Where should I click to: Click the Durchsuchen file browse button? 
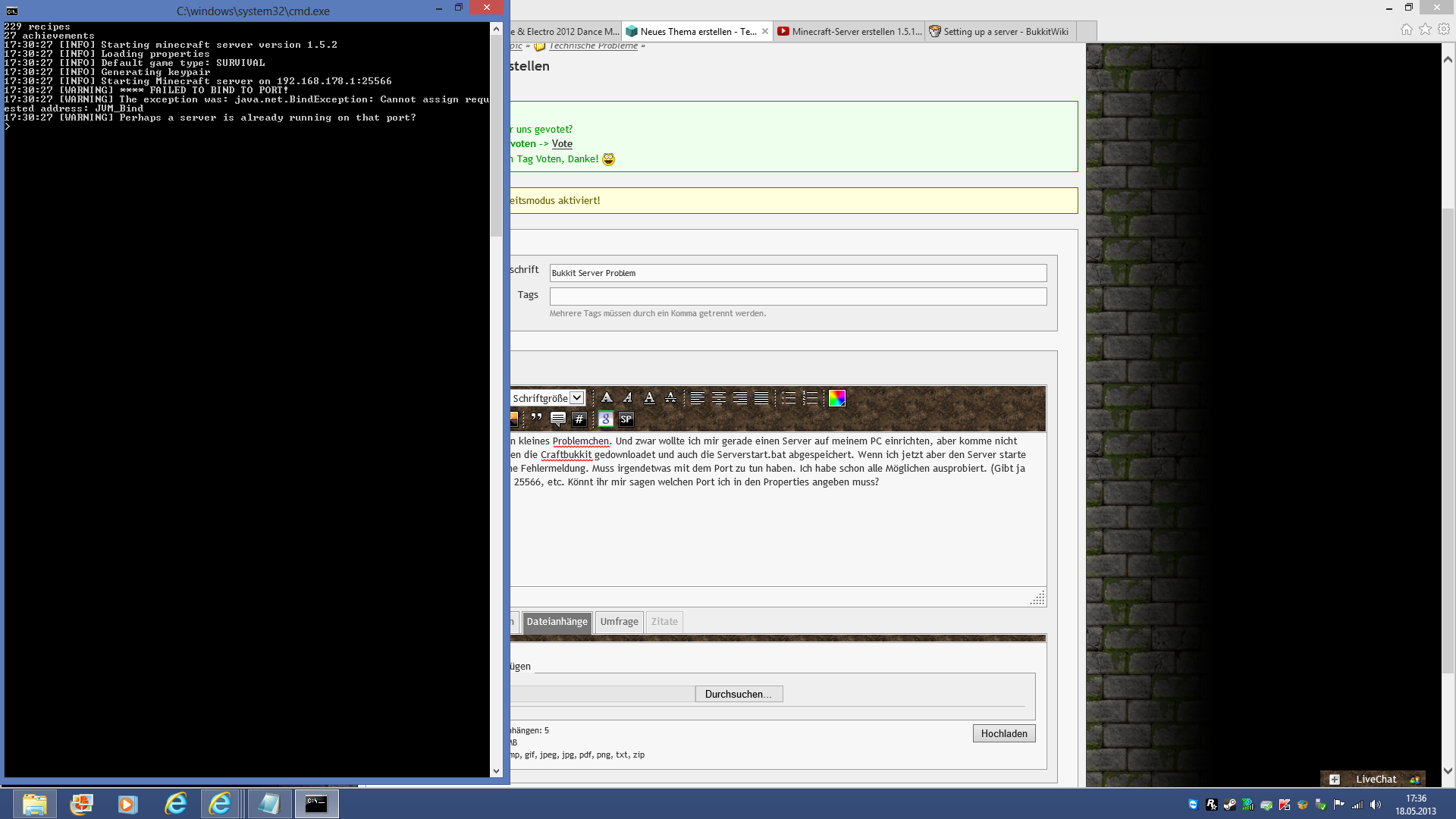[x=738, y=694]
